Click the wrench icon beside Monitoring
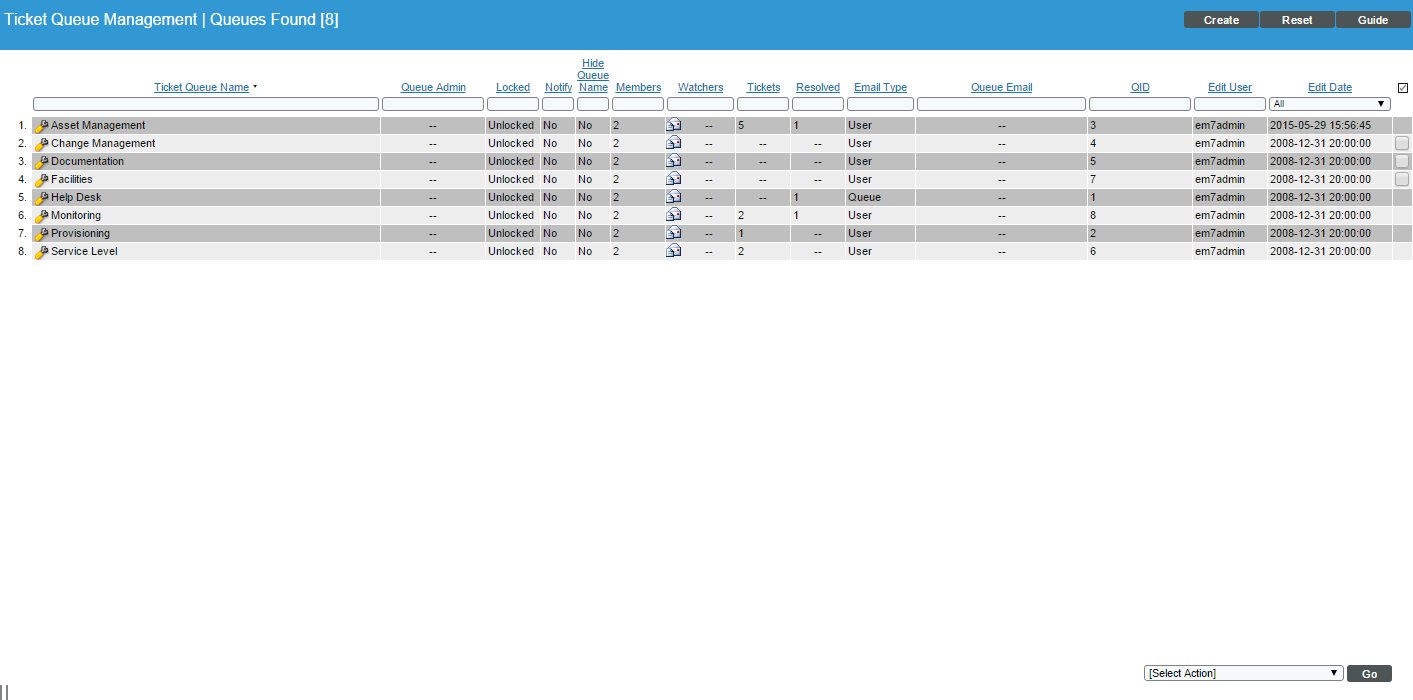Screen dimensions: 1413x700 point(41,216)
